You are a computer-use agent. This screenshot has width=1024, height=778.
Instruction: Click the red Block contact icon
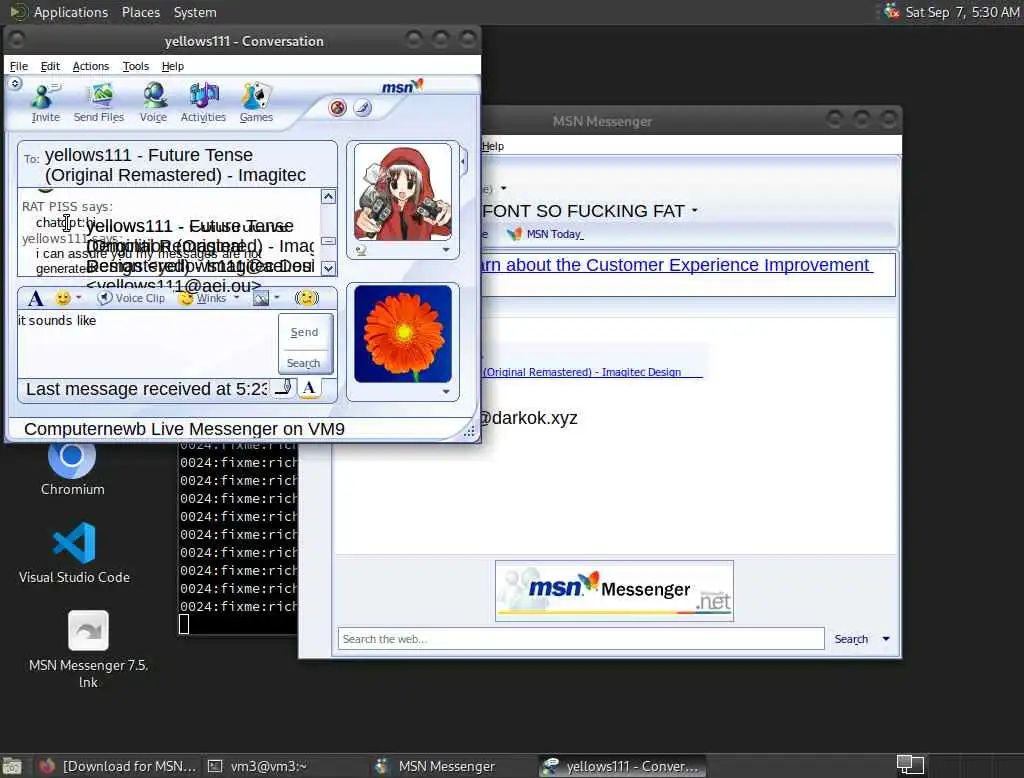[338, 108]
